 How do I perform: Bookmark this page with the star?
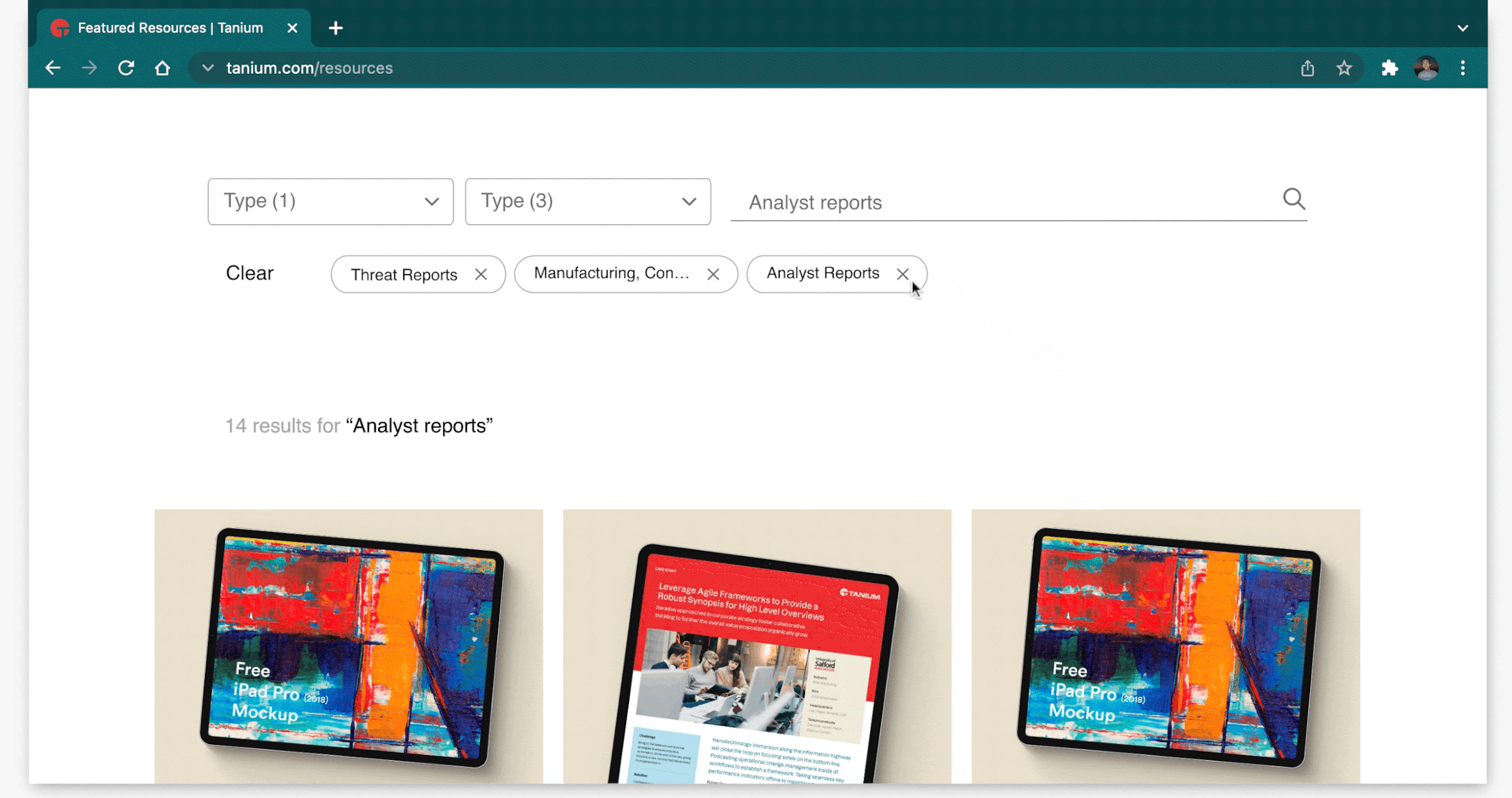(1344, 68)
